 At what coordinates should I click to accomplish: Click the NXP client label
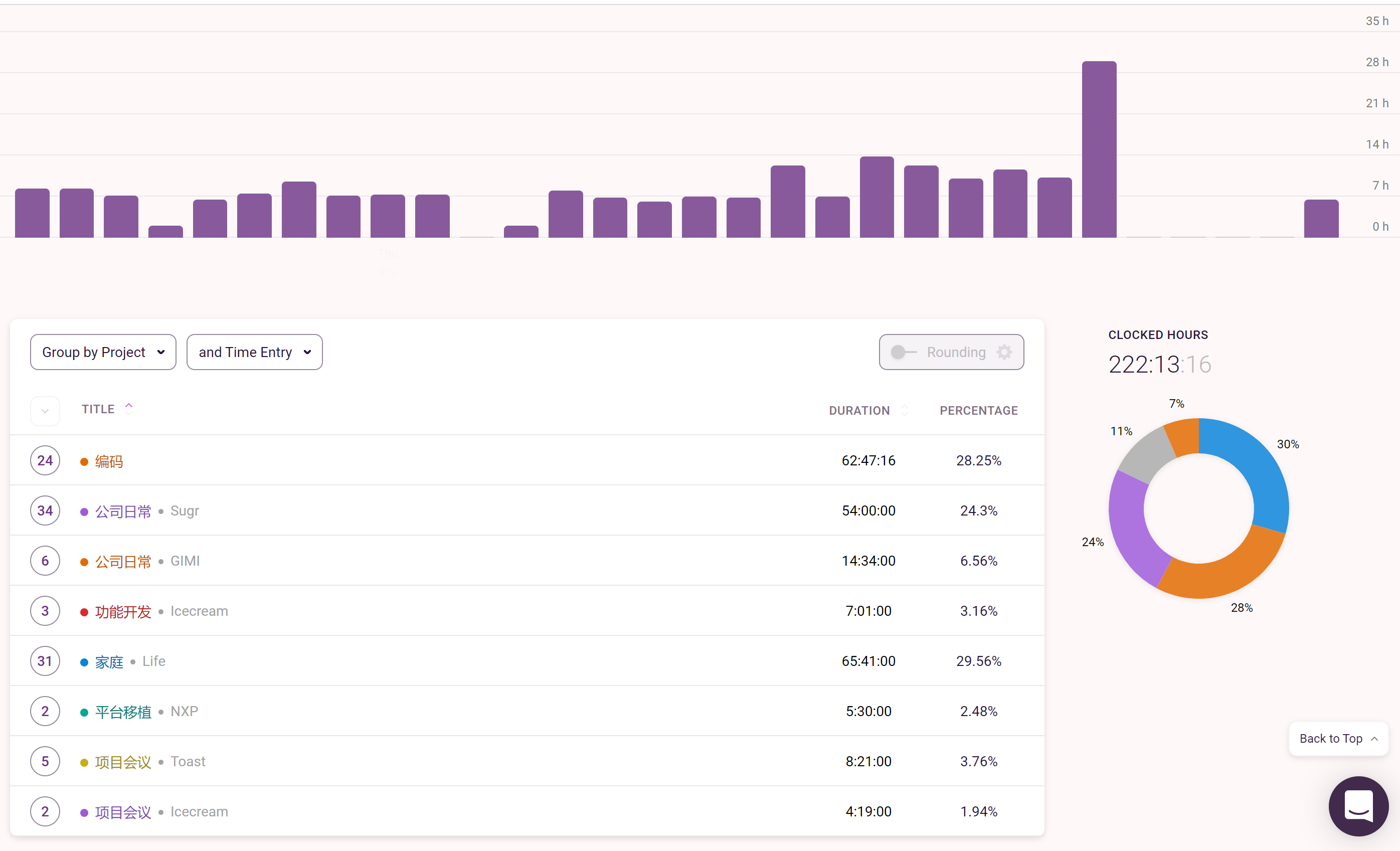184,711
